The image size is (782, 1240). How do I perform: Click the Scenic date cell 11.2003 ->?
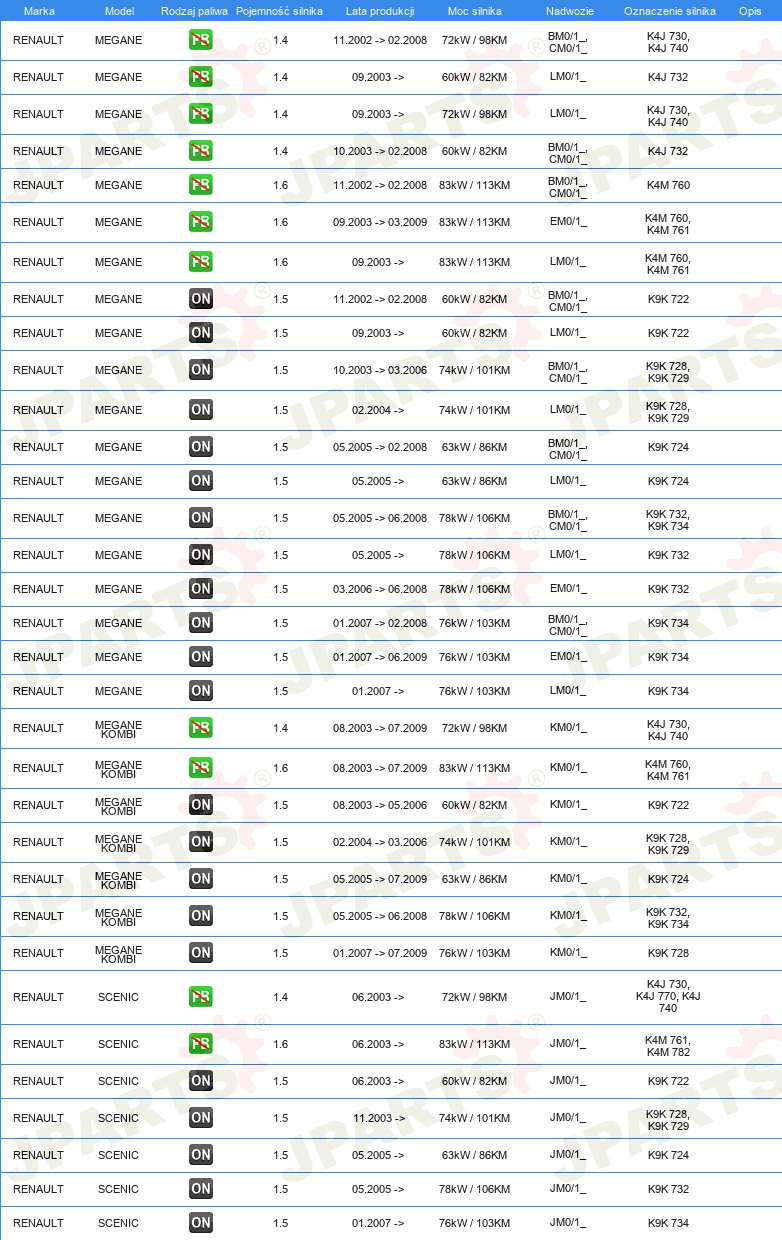pyautogui.click(x=378, y=1119)
